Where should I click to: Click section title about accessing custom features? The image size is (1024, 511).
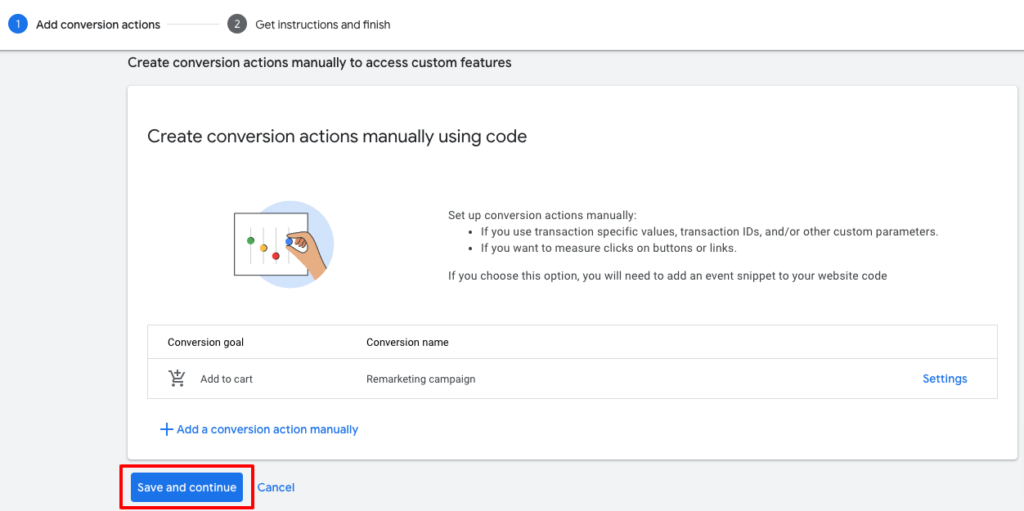coord(319,63)
